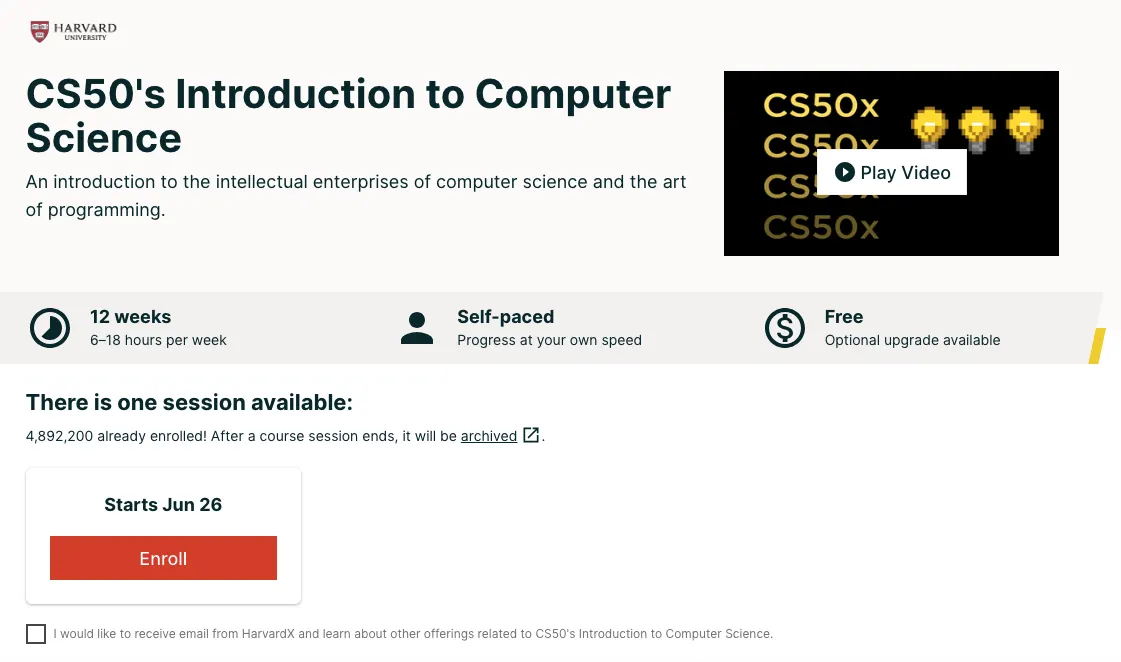Click the red Enroll button
Screen dimensions: 1121x662
(x=163, y=558)
